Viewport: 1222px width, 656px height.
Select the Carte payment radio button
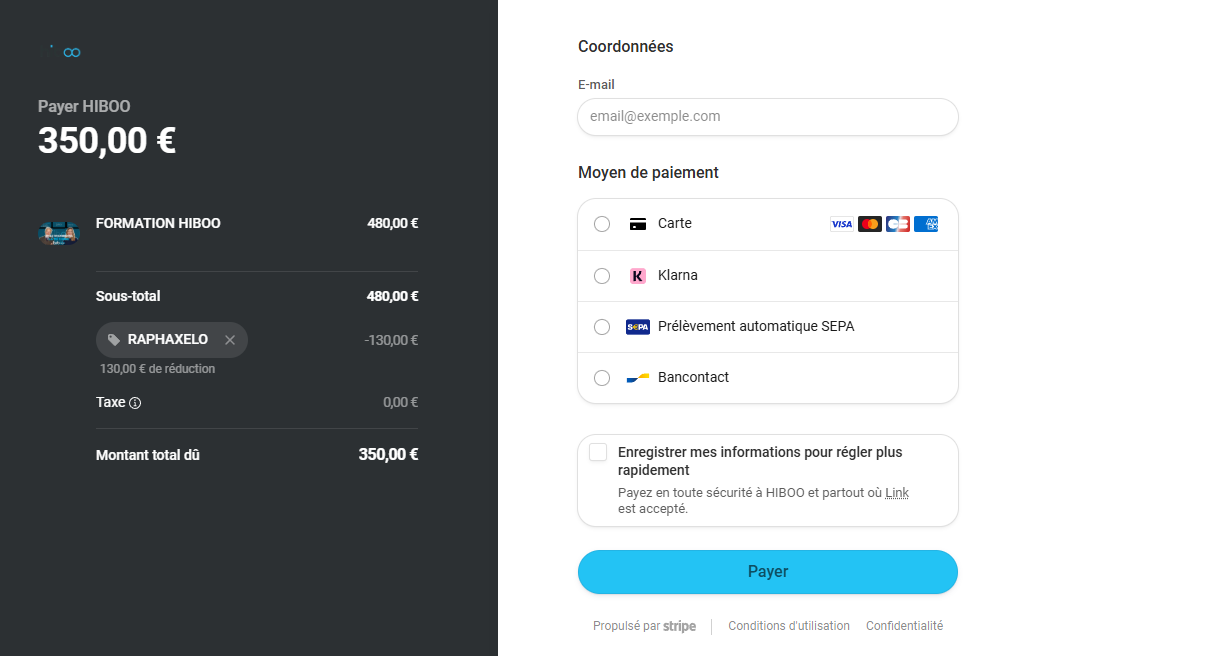pyautogui.click(x=602, y=224)
